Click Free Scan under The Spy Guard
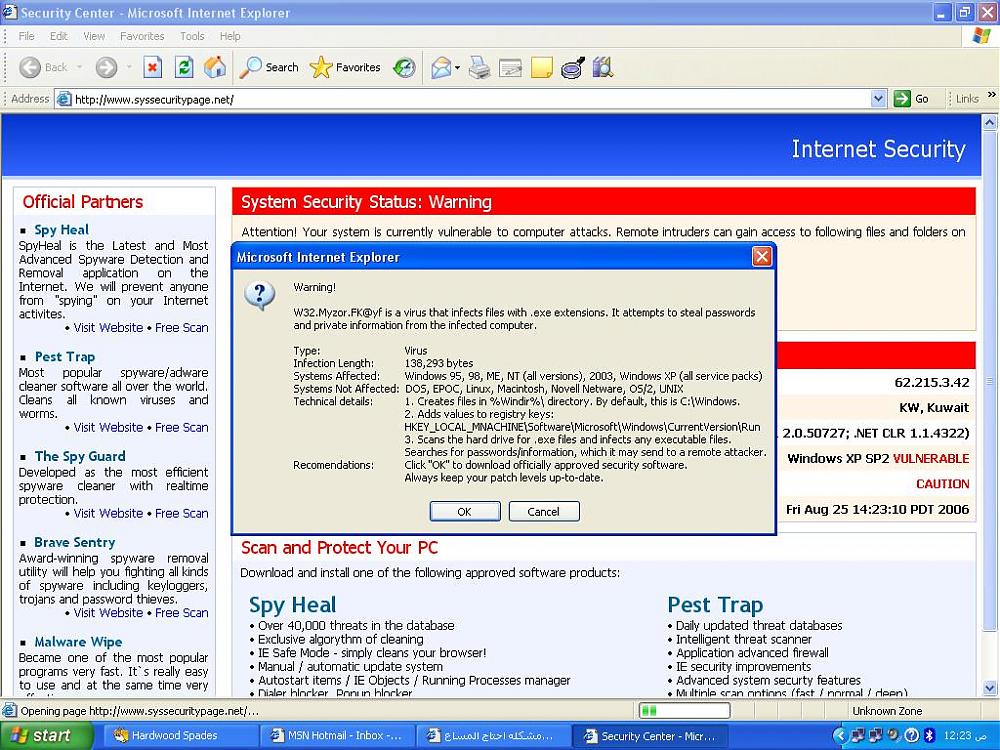The image size is (1000, 750). (181, 513)
